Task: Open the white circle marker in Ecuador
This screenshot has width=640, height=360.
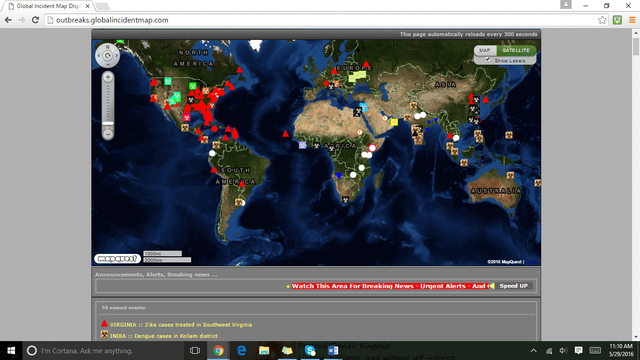Action: 212,153
